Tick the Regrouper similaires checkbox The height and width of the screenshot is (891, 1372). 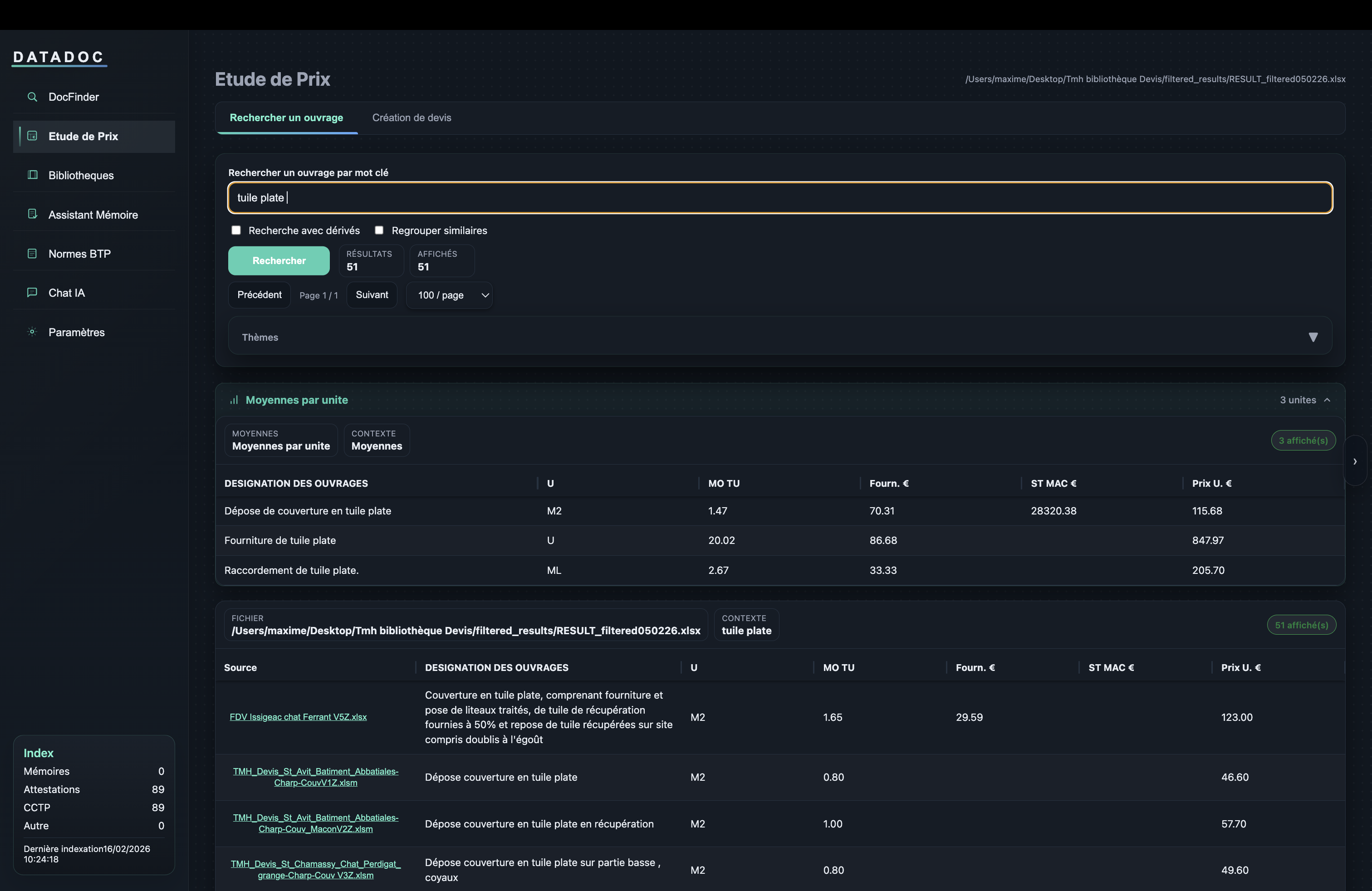coord(379,230)
